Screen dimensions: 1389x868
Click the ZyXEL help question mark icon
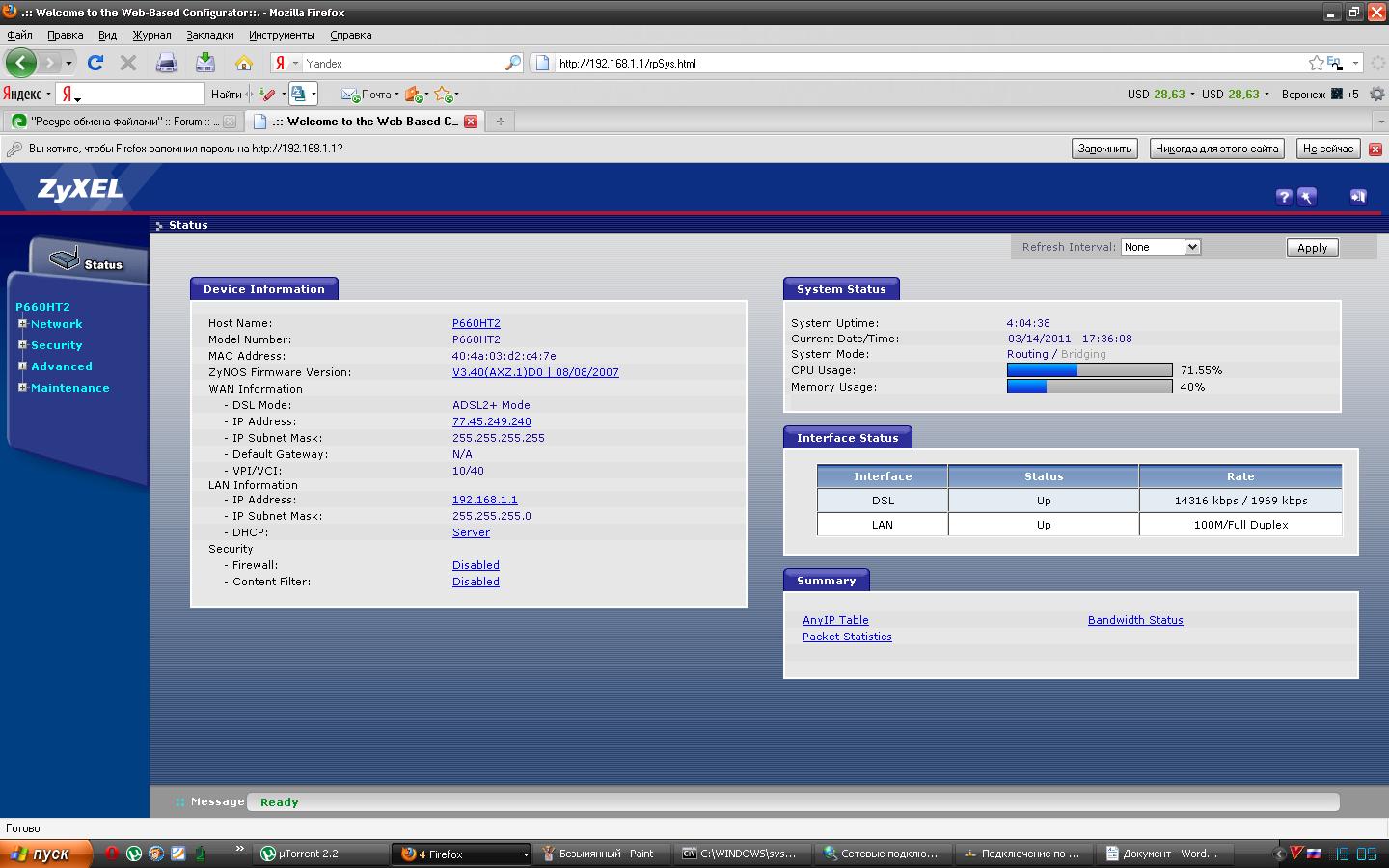pyautogui.click(x=1283, y=197)
